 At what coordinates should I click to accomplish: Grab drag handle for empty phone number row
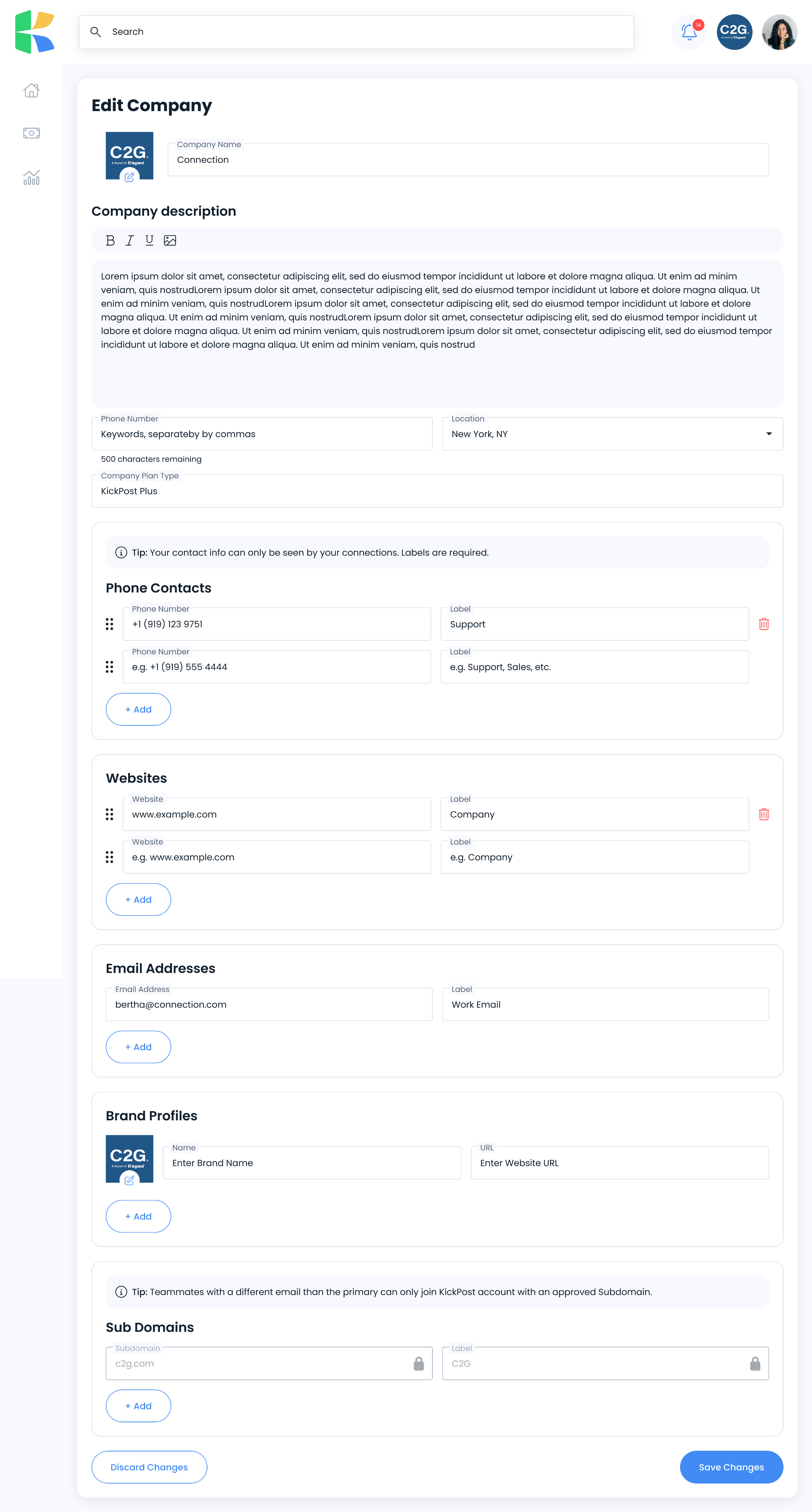109,667
